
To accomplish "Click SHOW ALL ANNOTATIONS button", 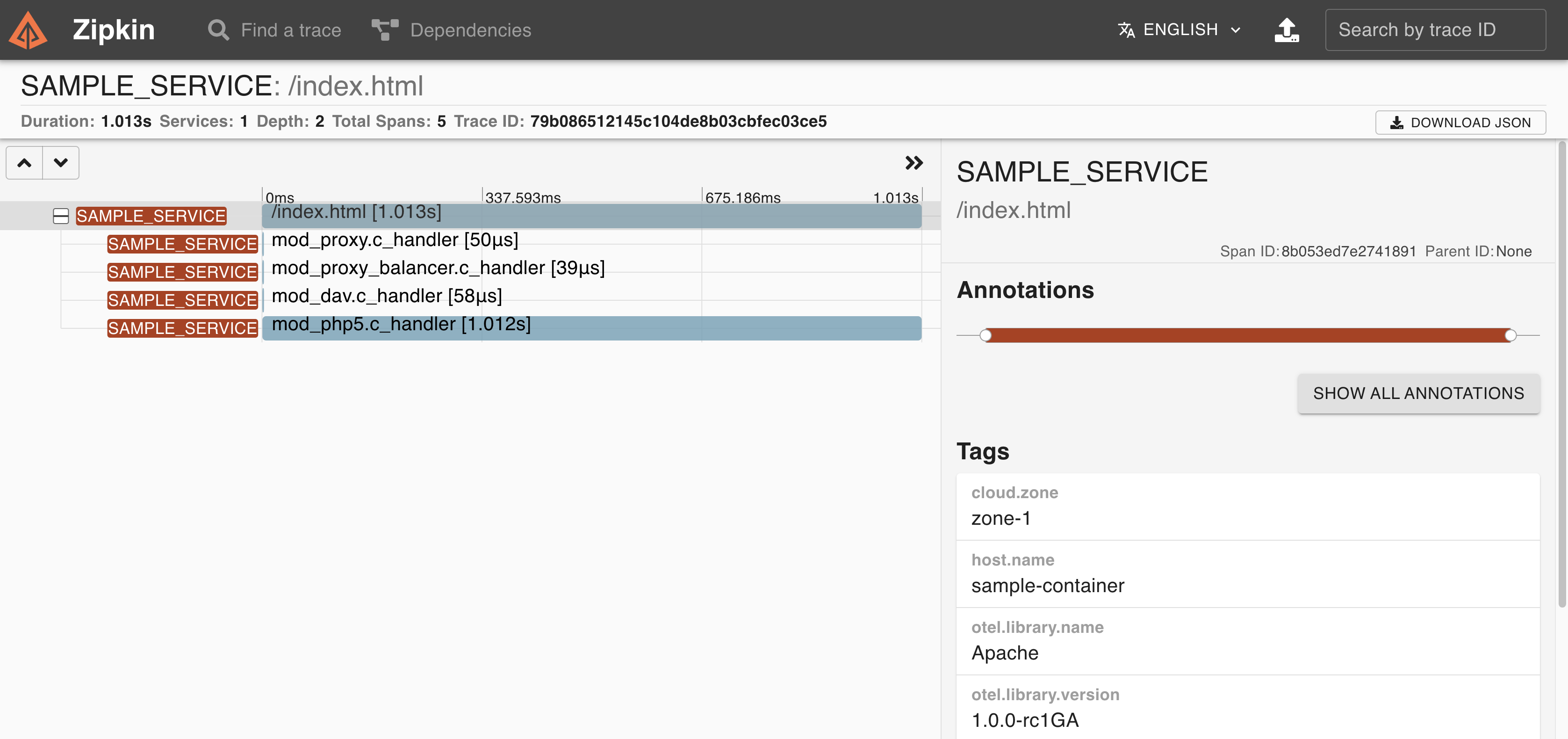I will (1418, 393).
